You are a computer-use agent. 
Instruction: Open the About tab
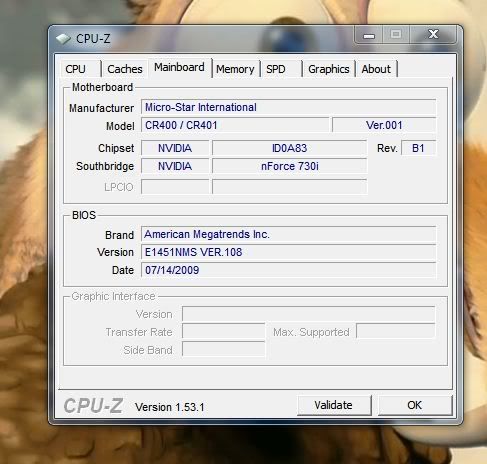pyautogui.click(x=376, y=69)
